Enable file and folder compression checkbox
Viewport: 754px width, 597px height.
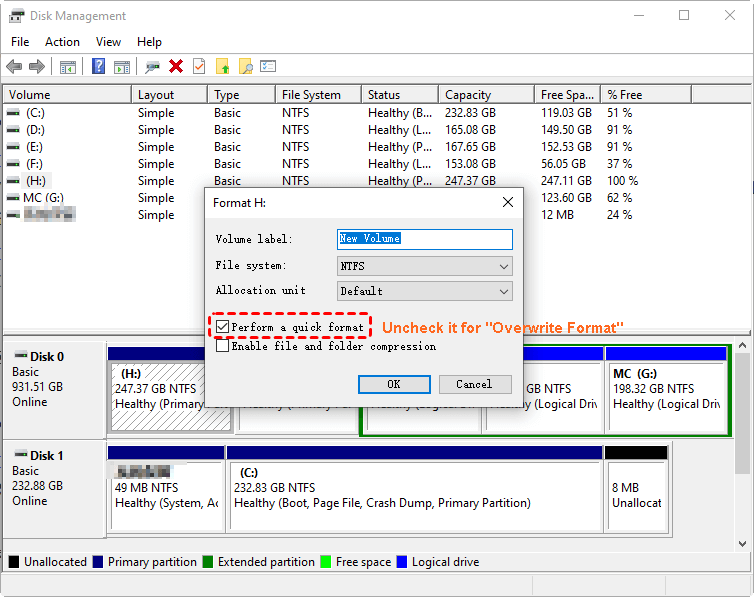click(222, 346)
